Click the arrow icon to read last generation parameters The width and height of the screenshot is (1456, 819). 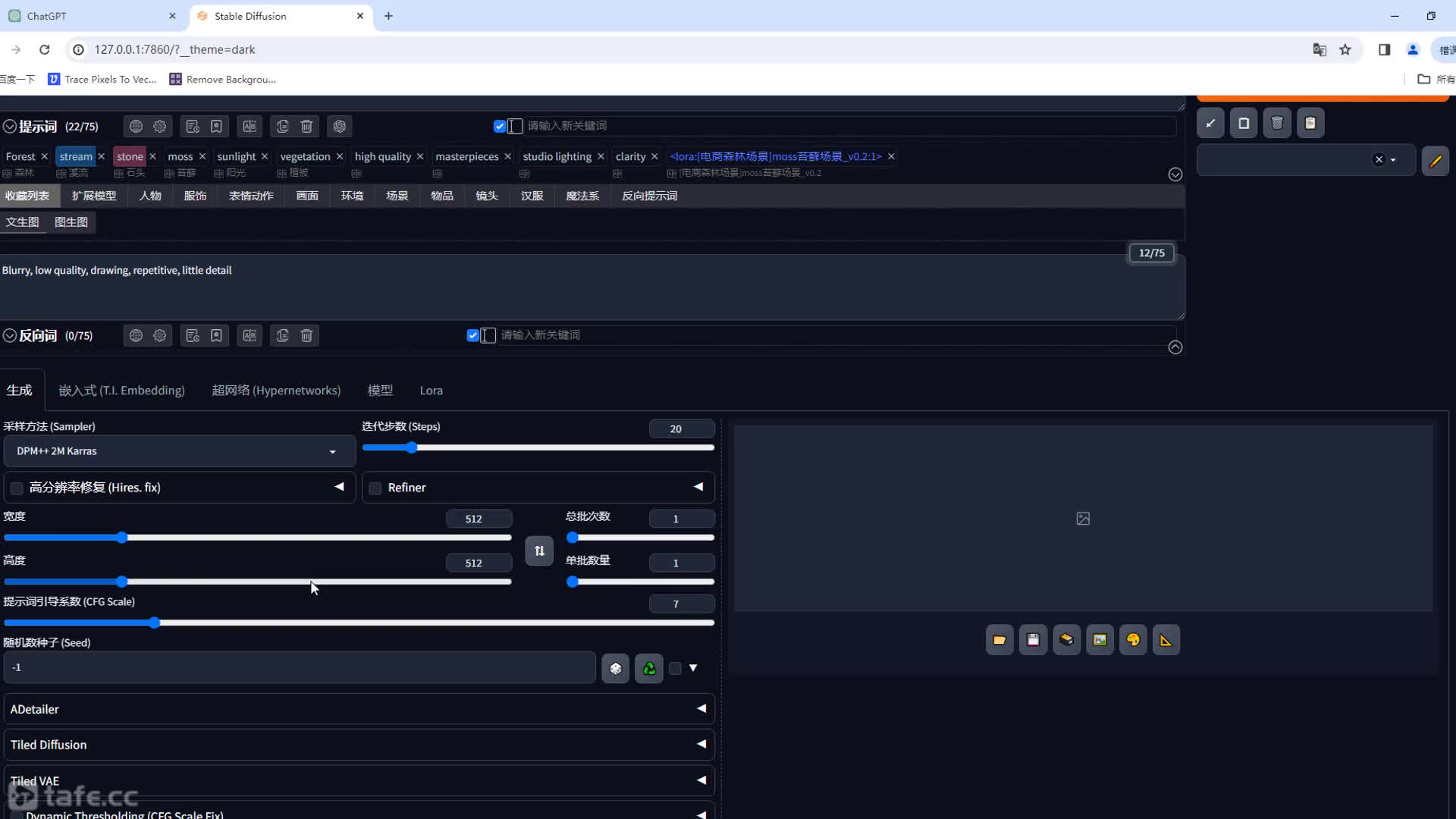click(1210, 123)
